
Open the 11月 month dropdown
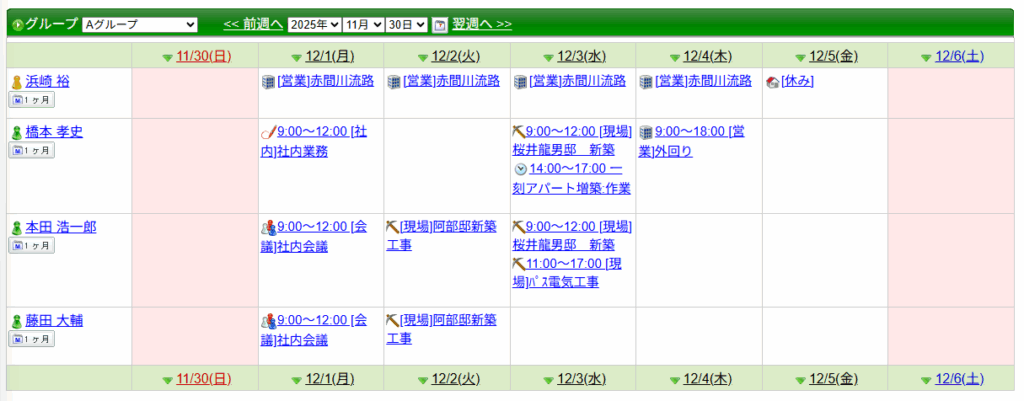[x=362, y=24]
